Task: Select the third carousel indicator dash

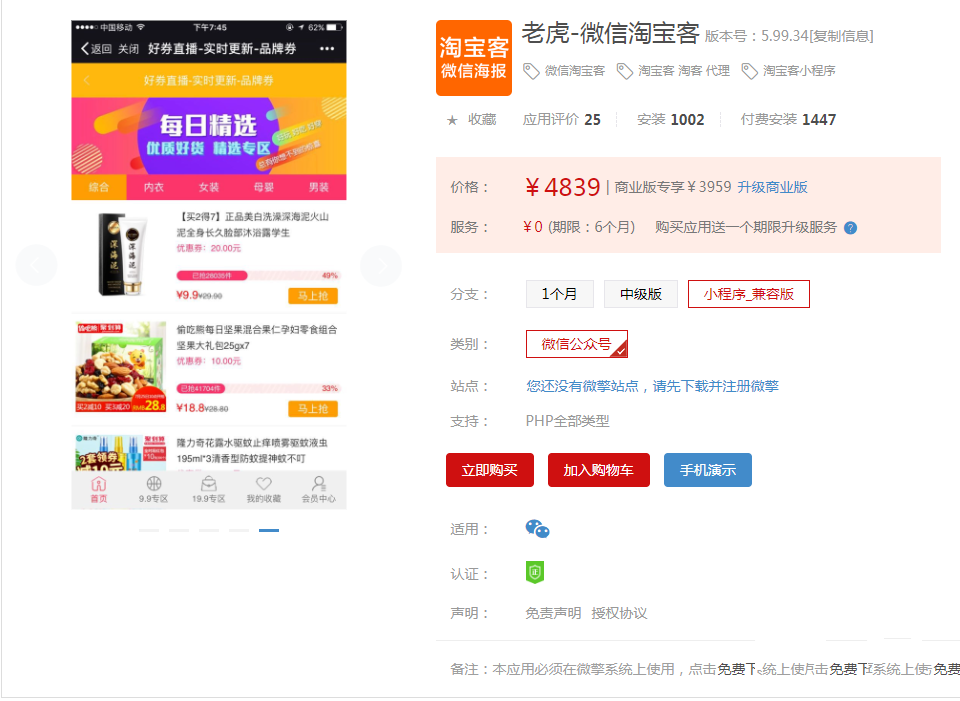Action: (x=209, y=530)
